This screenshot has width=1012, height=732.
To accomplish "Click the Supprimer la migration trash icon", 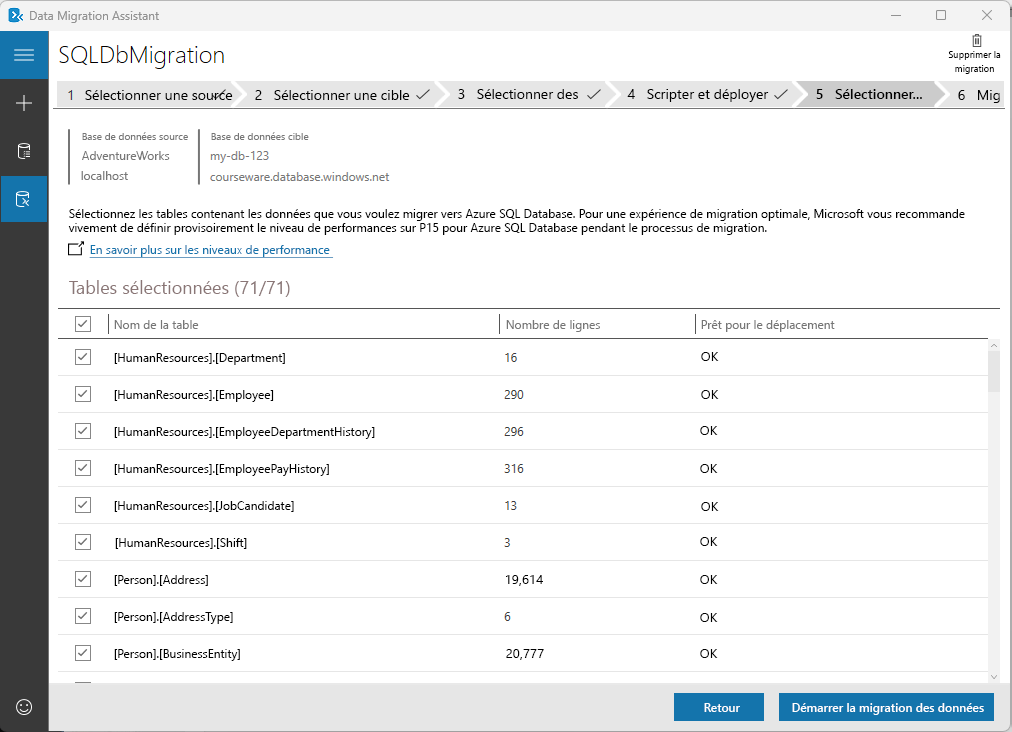I will 977,40.
